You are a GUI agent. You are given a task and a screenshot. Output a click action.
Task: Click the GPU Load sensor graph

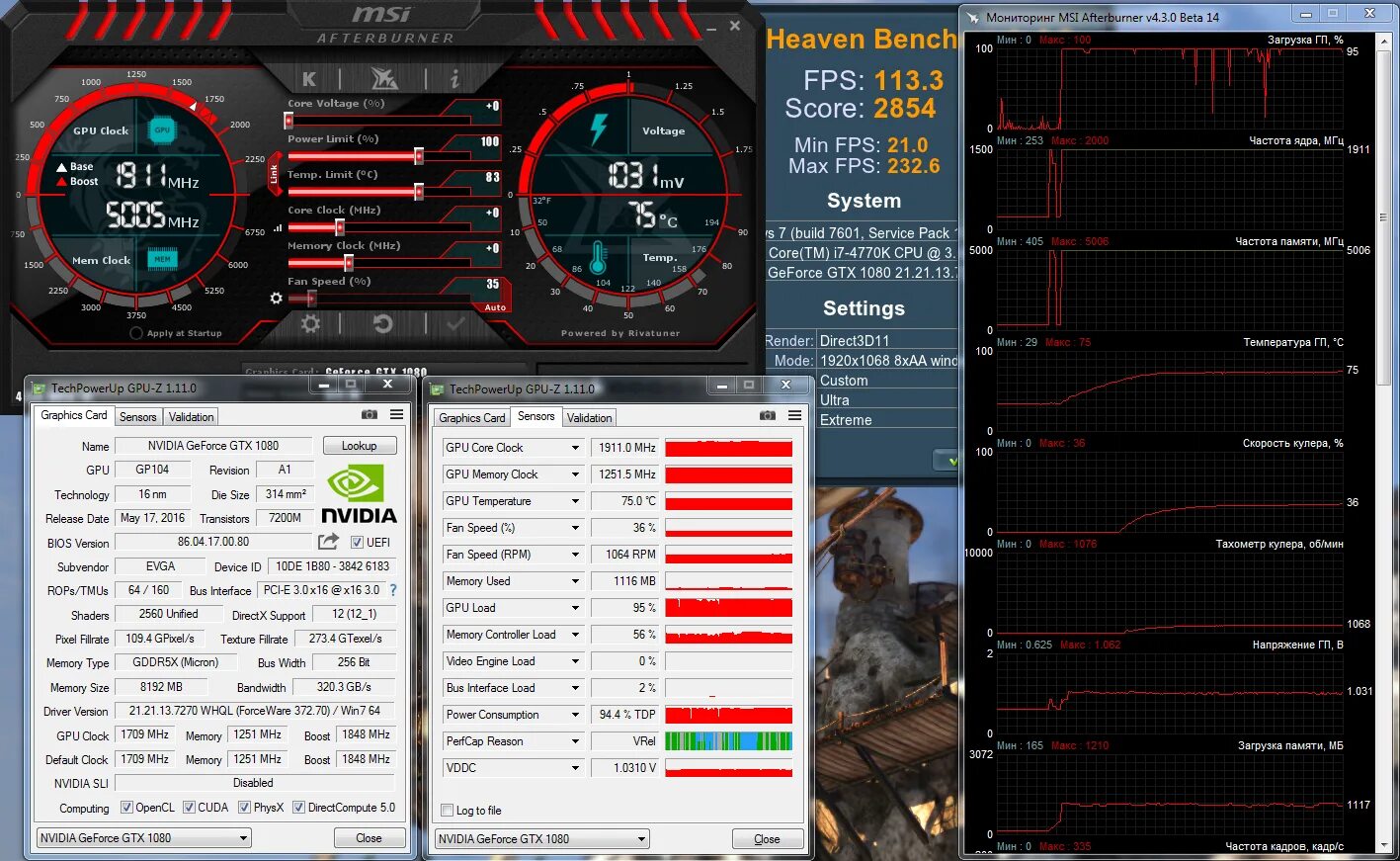729,608
